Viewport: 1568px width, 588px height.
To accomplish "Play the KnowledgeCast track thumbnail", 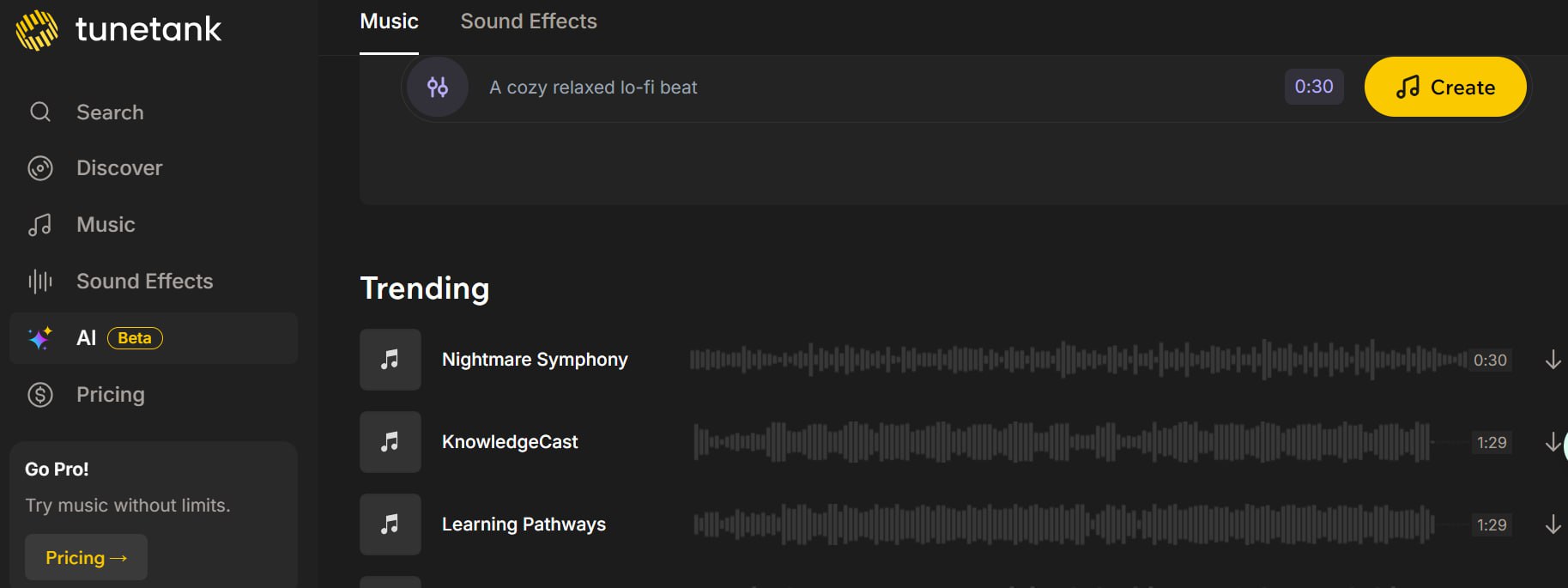I will (x=390, y=442).
